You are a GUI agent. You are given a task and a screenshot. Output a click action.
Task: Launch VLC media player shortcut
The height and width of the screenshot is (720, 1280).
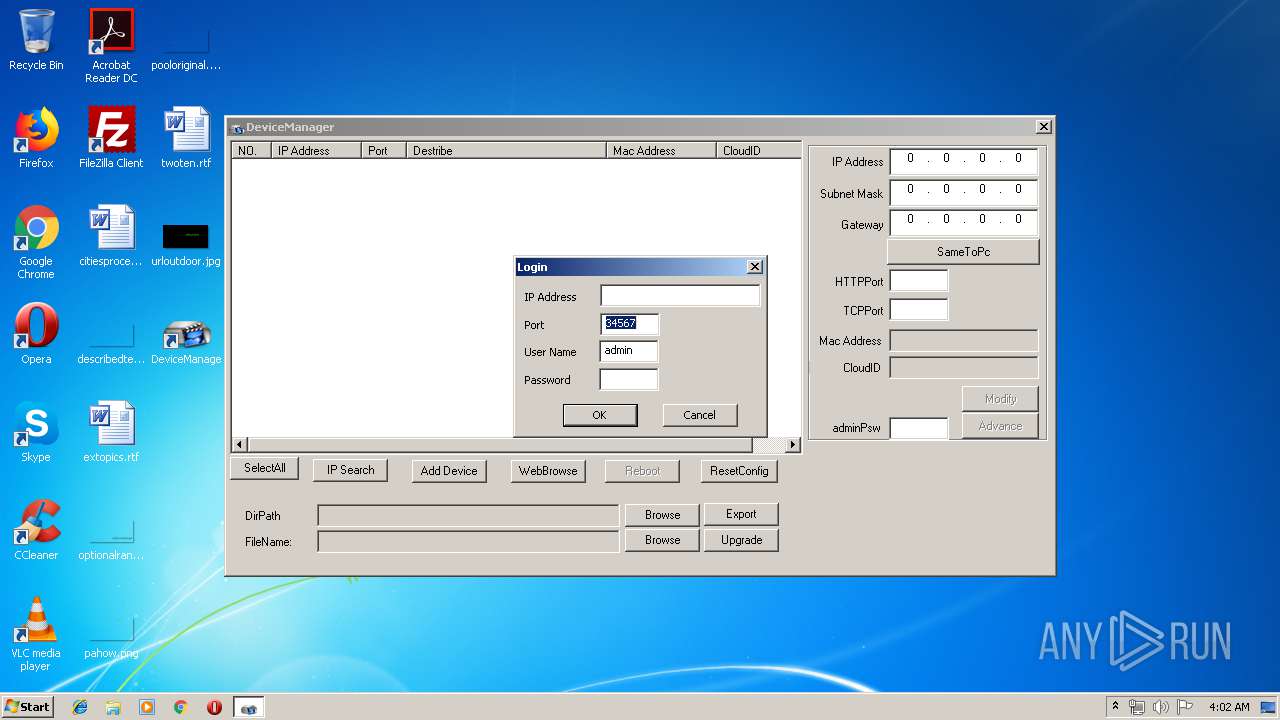pos(36,634)
